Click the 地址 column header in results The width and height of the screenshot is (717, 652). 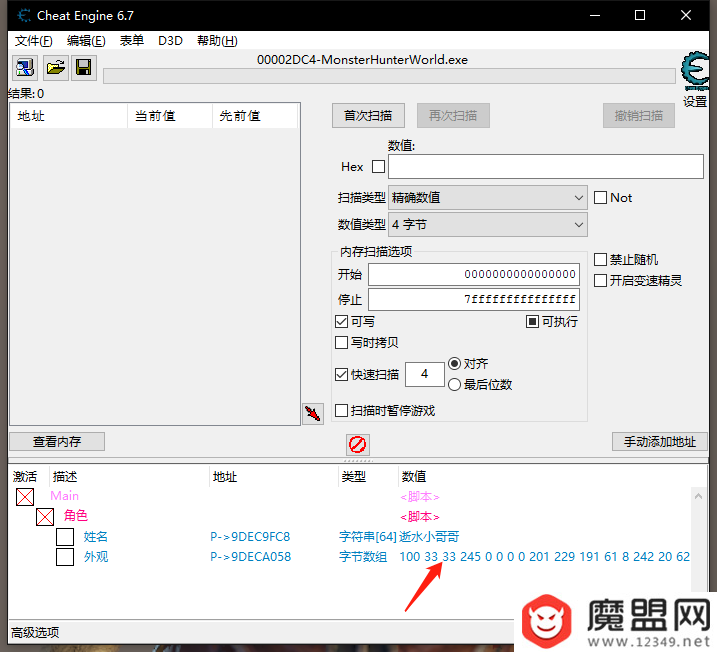click(69, 116)
